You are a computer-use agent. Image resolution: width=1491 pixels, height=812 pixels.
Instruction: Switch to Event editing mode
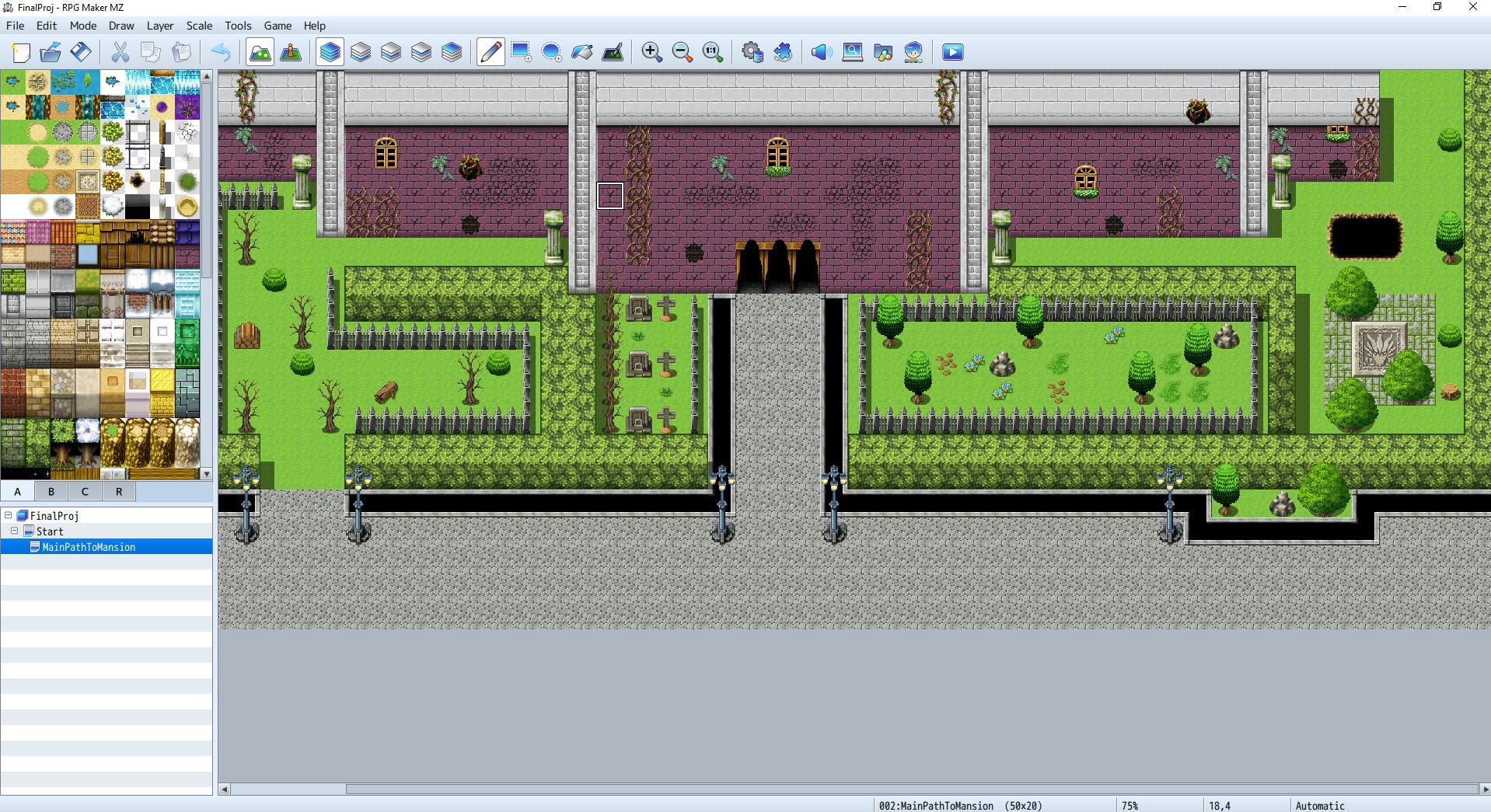pyautogui.click(x=291, y=52)
